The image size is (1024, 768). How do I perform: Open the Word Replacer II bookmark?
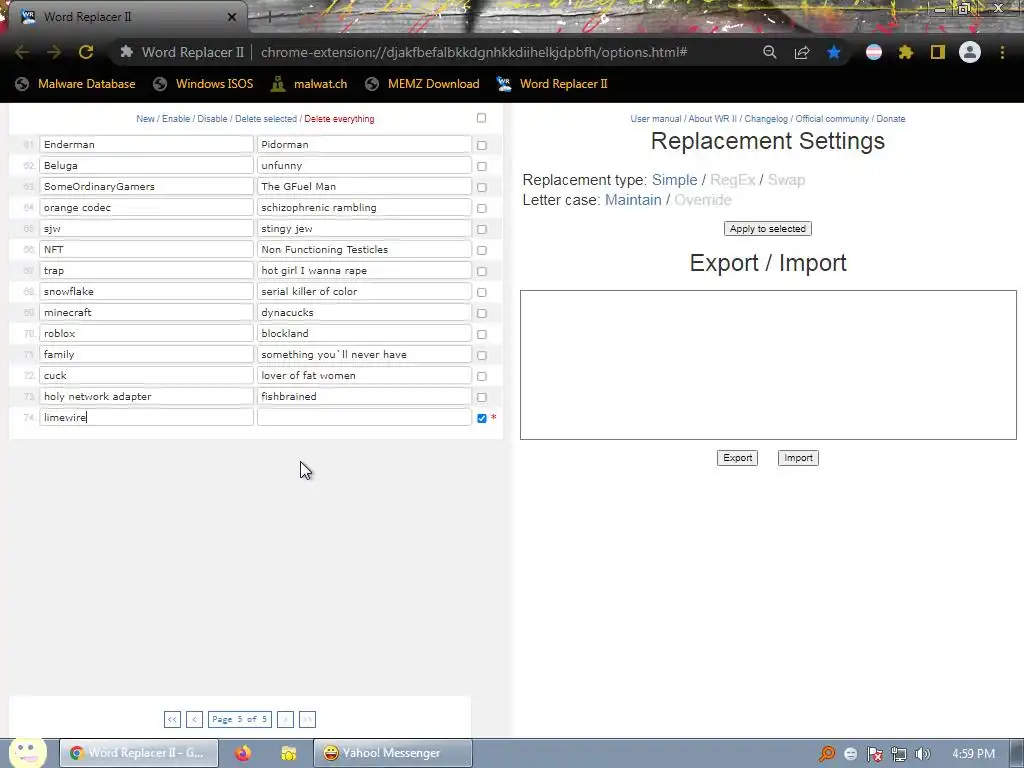pos(552,84)
